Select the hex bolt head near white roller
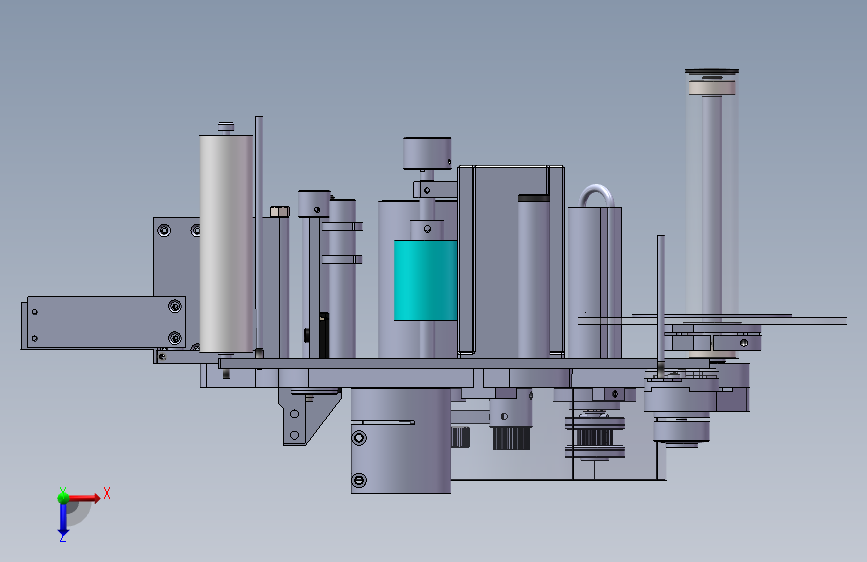The width and height of the screenshot is (867, 562). (280, 211)
